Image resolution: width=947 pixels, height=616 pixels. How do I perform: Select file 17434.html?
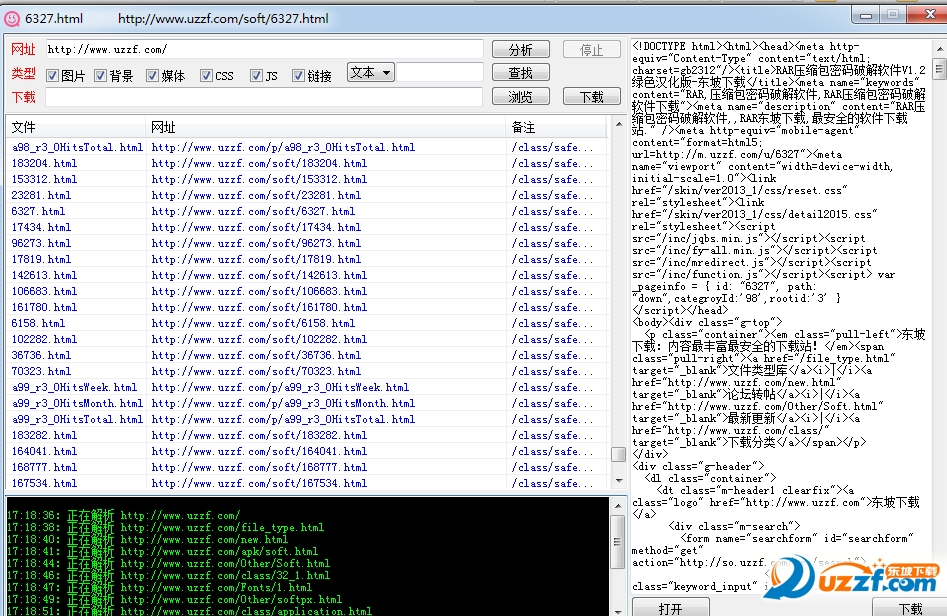41,227
